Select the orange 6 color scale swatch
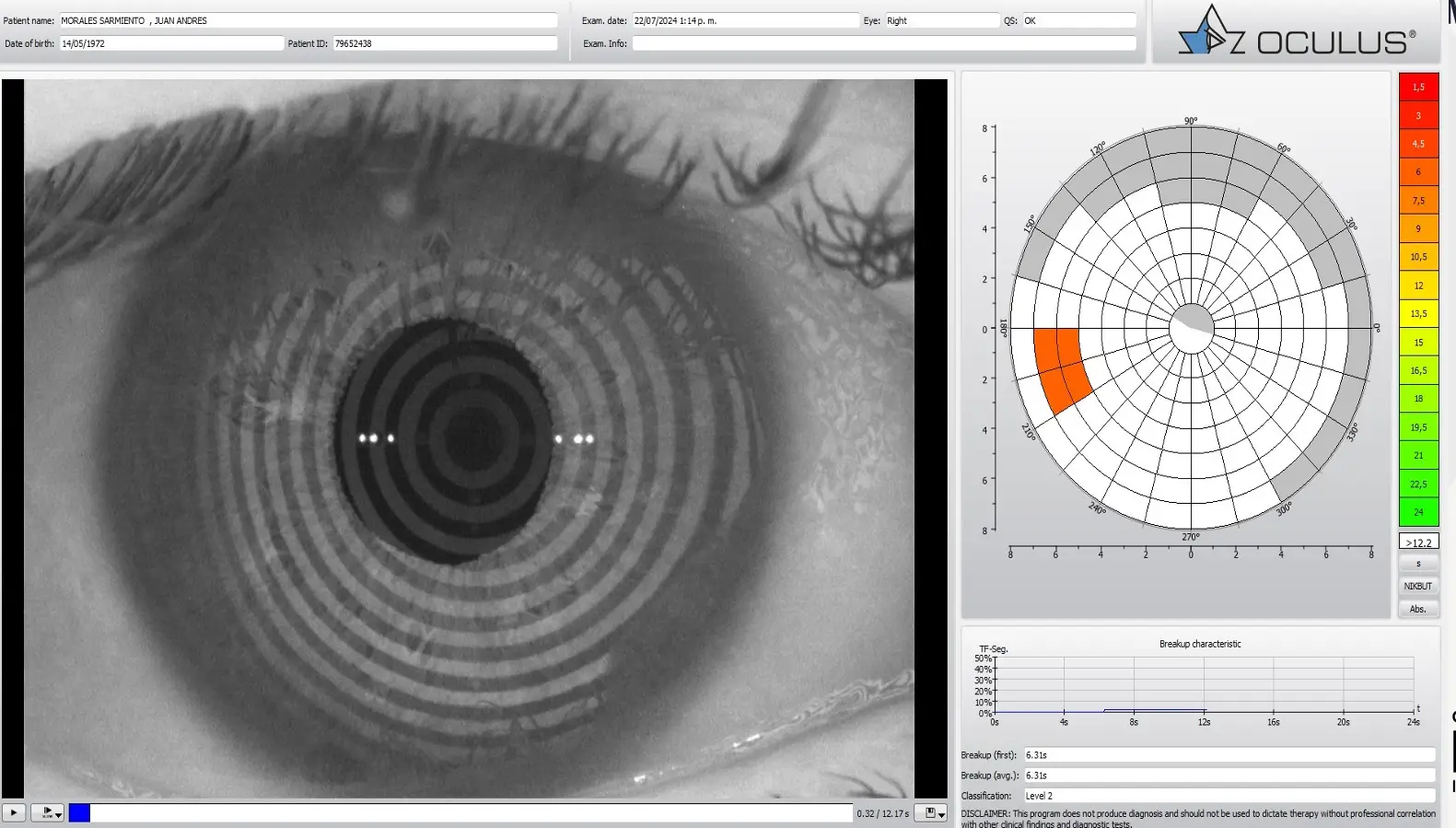 1418,172
